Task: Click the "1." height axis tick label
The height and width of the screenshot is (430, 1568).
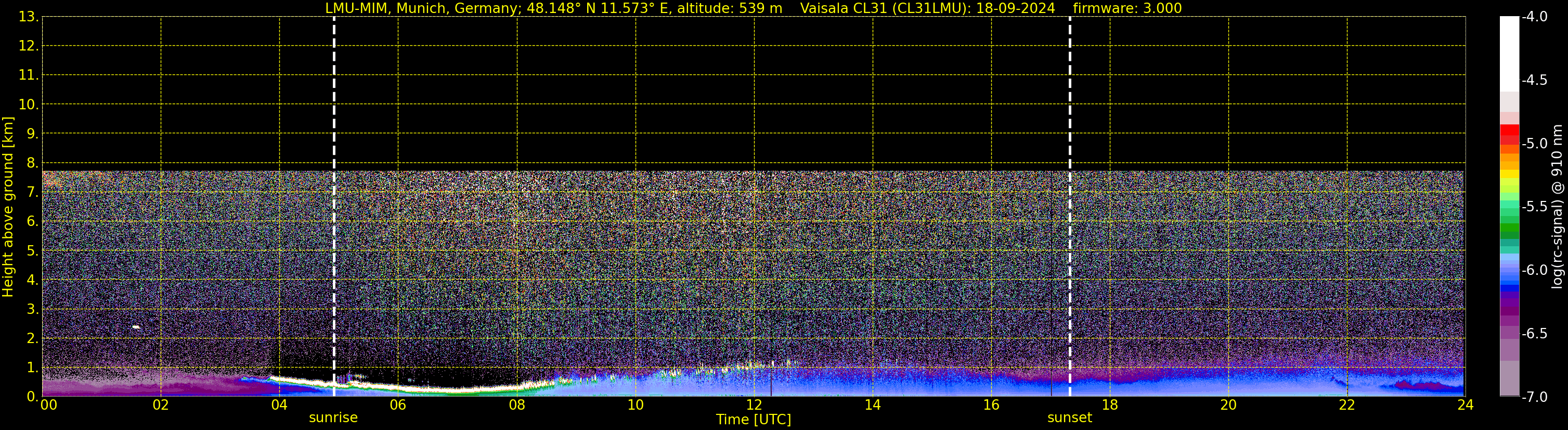Action: (32, 368)
